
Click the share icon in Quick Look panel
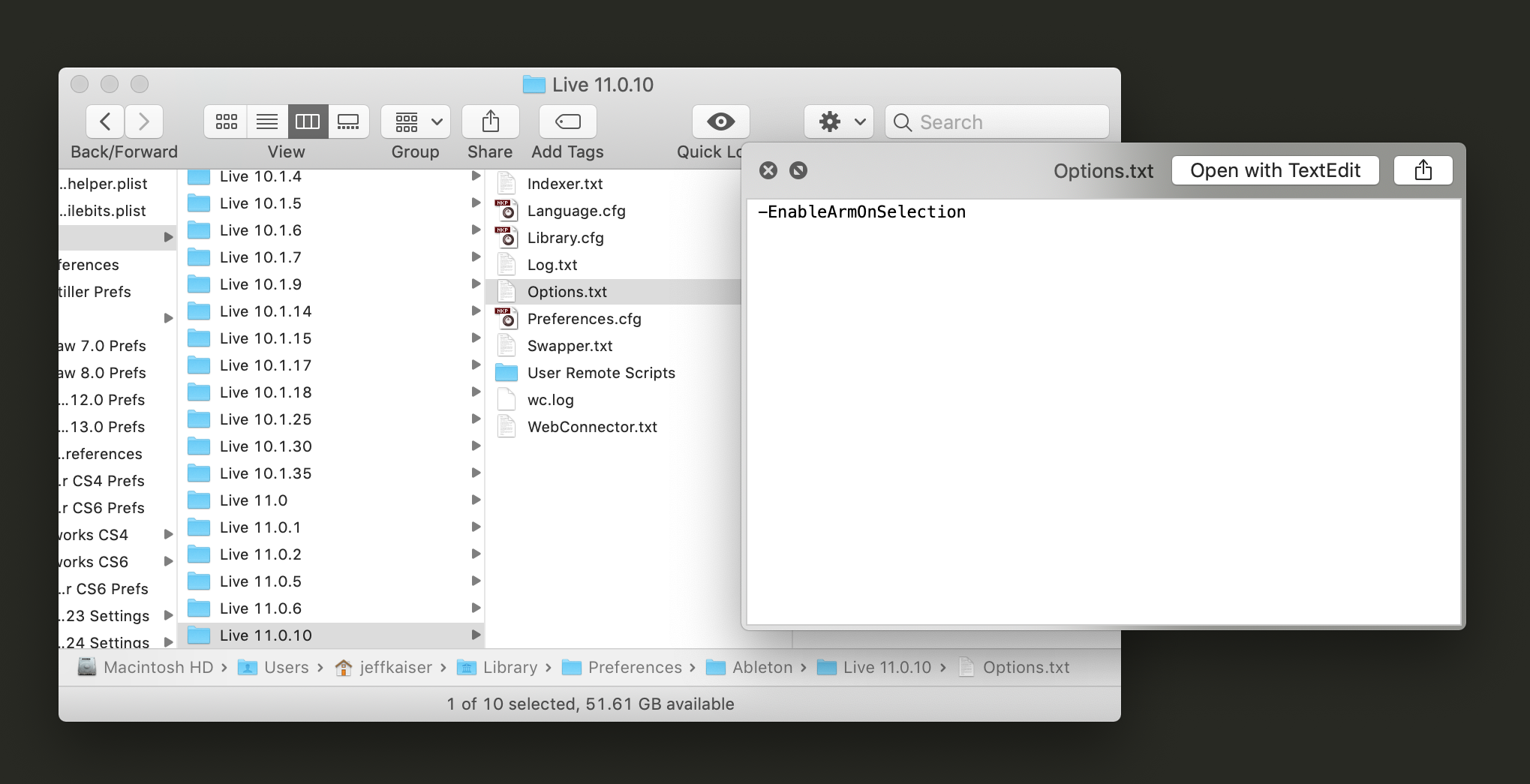1423,170
